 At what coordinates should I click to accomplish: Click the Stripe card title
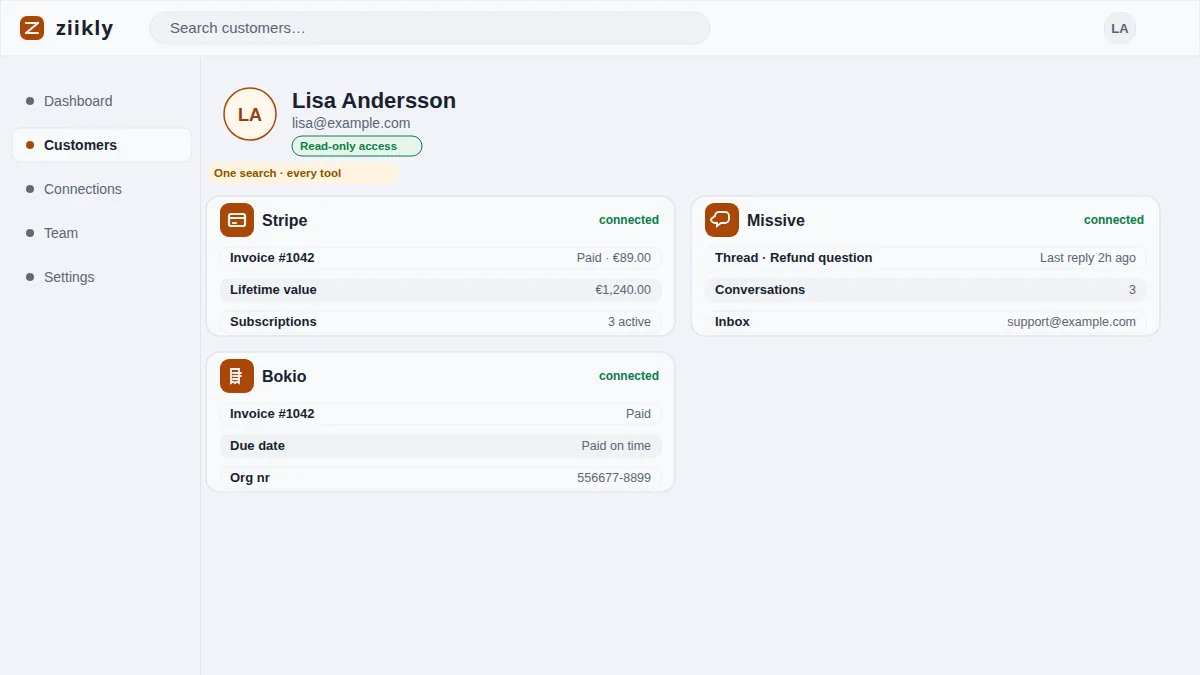click(x=285, y=220)
